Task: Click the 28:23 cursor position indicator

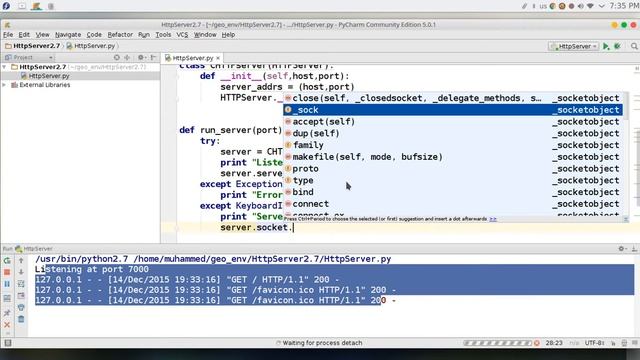Action: (x=554, y=343)
